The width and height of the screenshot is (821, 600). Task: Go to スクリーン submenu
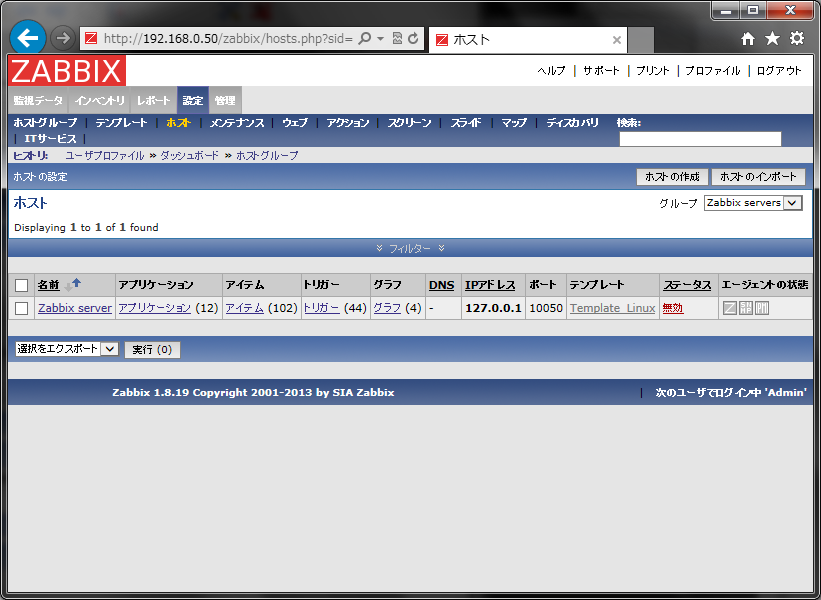[x=409, y=123]
